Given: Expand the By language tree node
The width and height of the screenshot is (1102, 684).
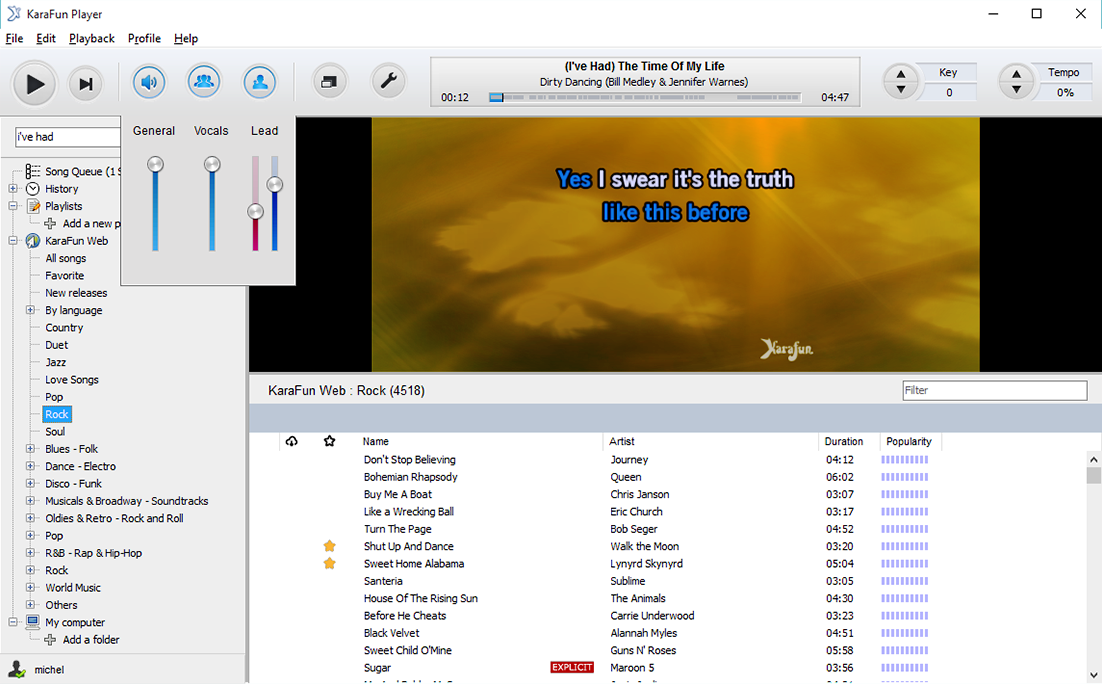Looking at the screenshot, I should [x=31, y=311].
